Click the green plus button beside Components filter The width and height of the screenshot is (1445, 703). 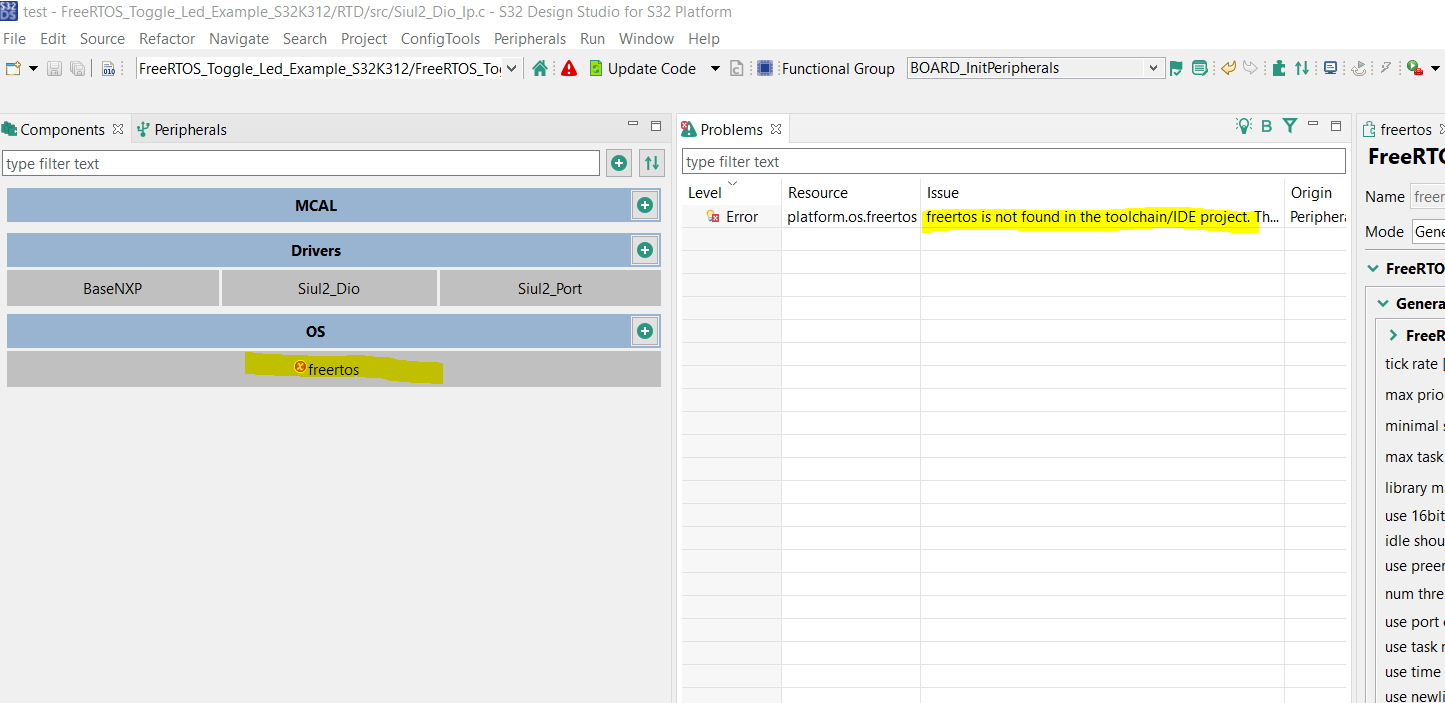tap(619, 163)
